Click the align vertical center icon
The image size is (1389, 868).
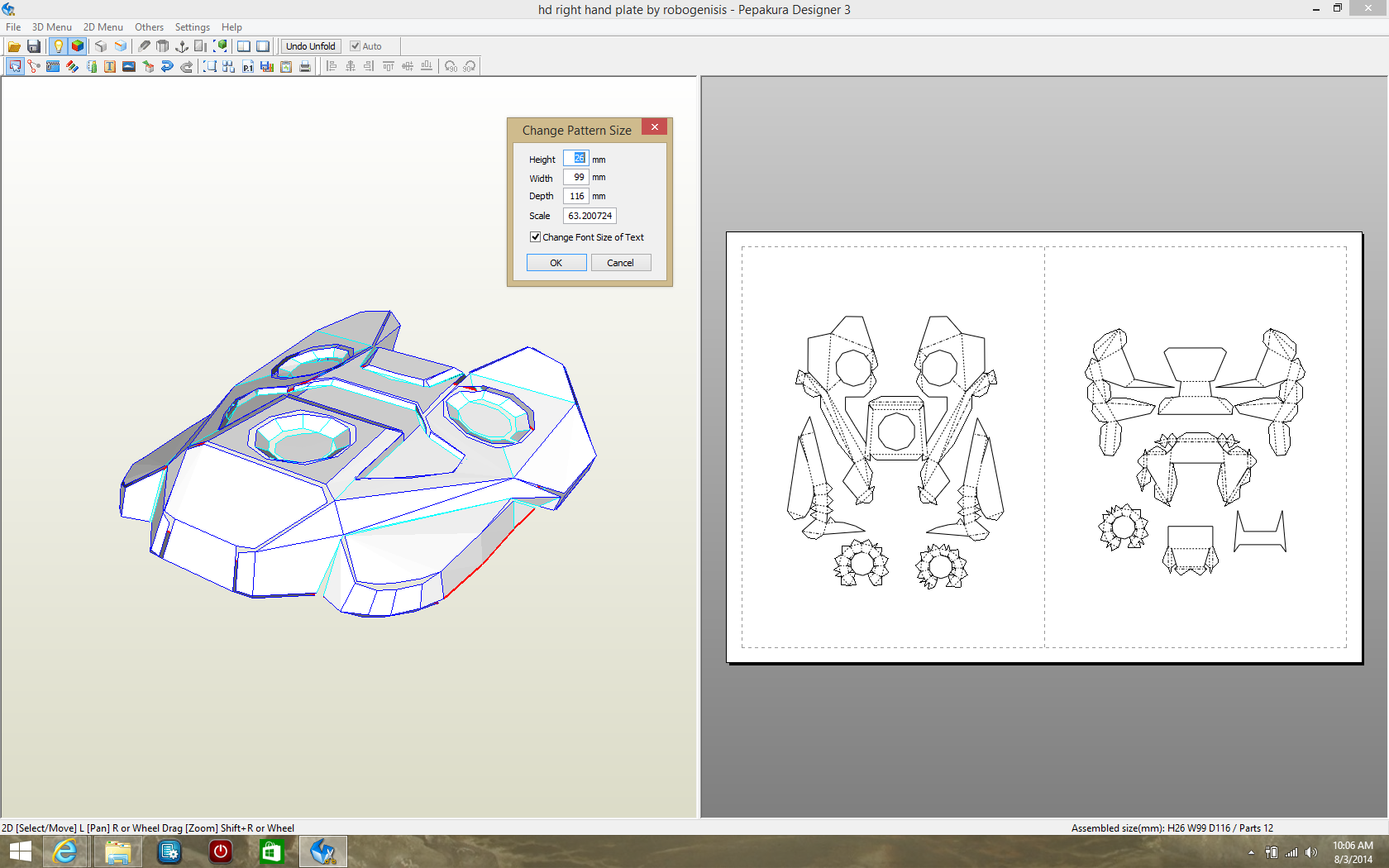(x=407, y=66)
